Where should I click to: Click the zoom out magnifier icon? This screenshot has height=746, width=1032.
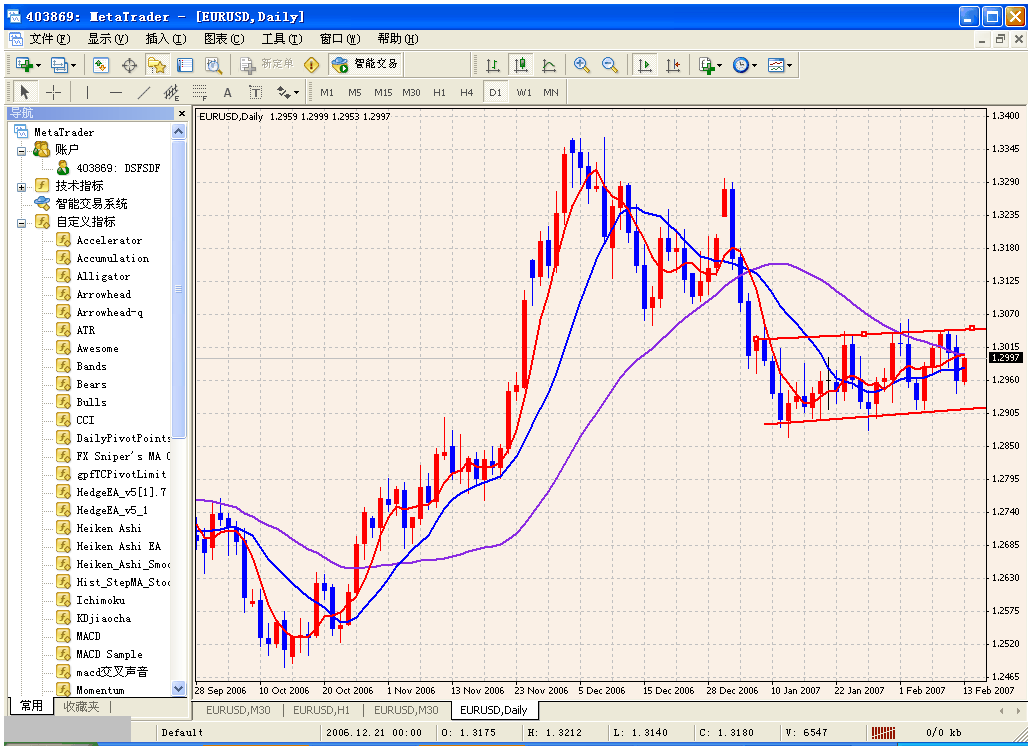[x=609, y=65]
